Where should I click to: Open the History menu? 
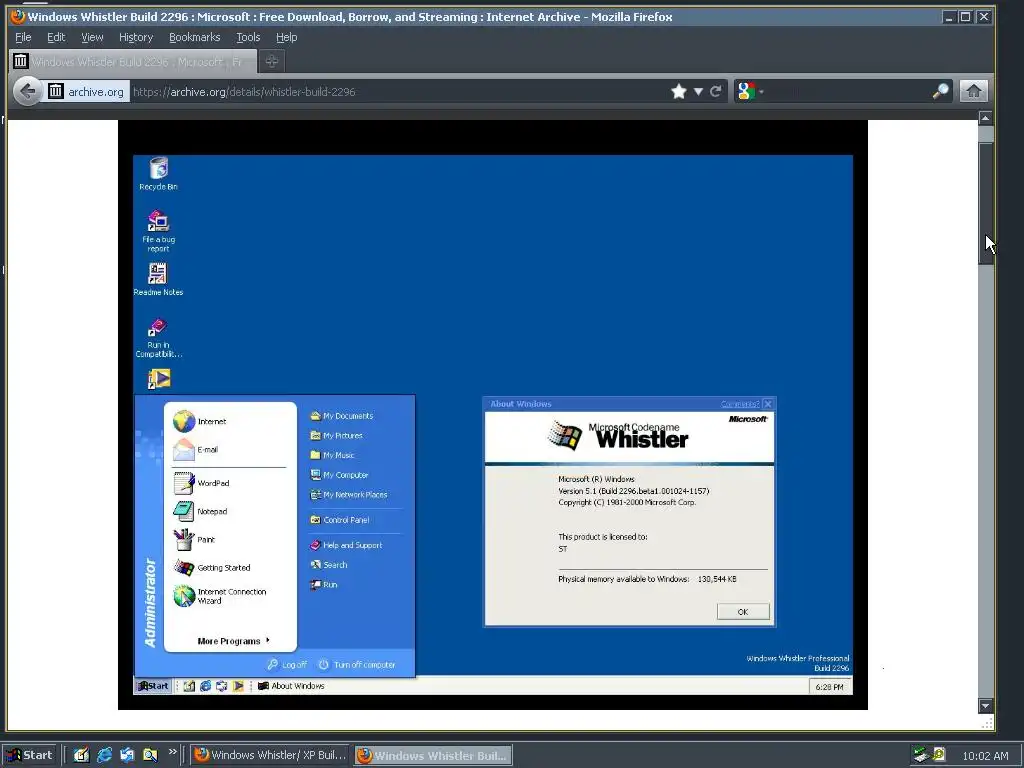pos(136,37)
